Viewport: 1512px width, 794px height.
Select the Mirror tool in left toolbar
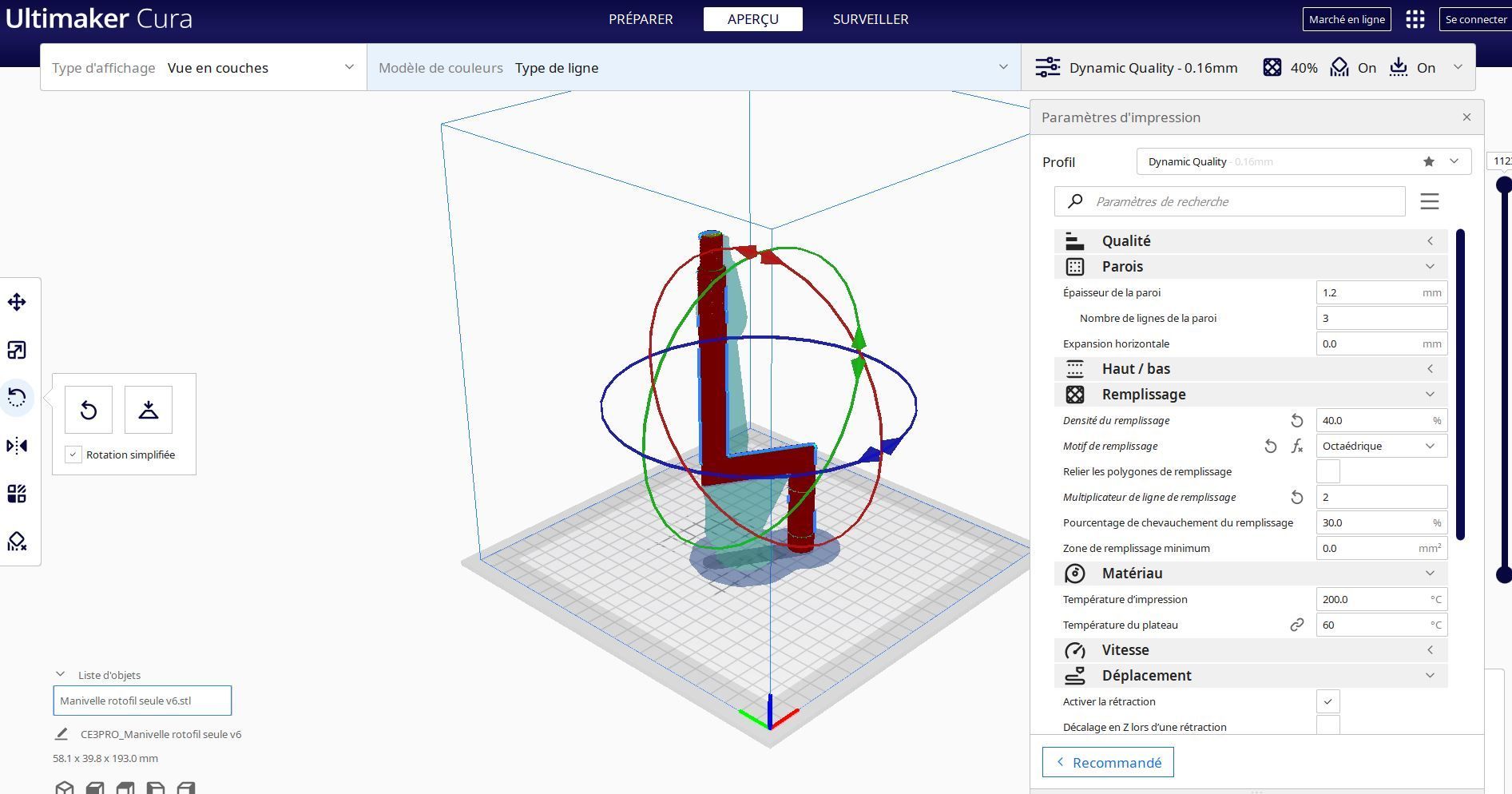tap(17, 446)
